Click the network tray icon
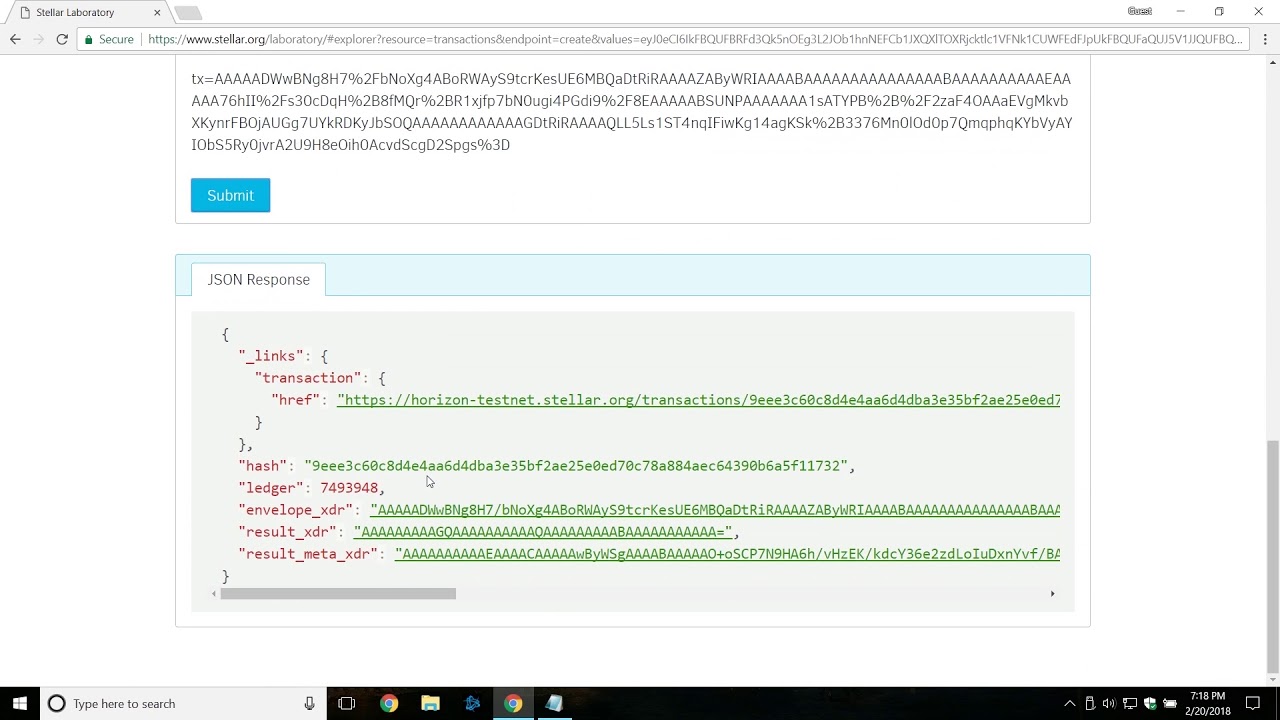 1130,703
